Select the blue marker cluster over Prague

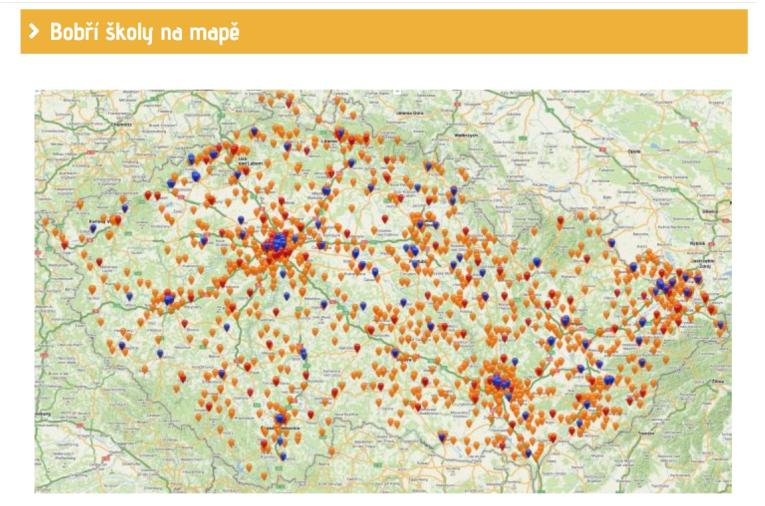[x=277, y=244]
